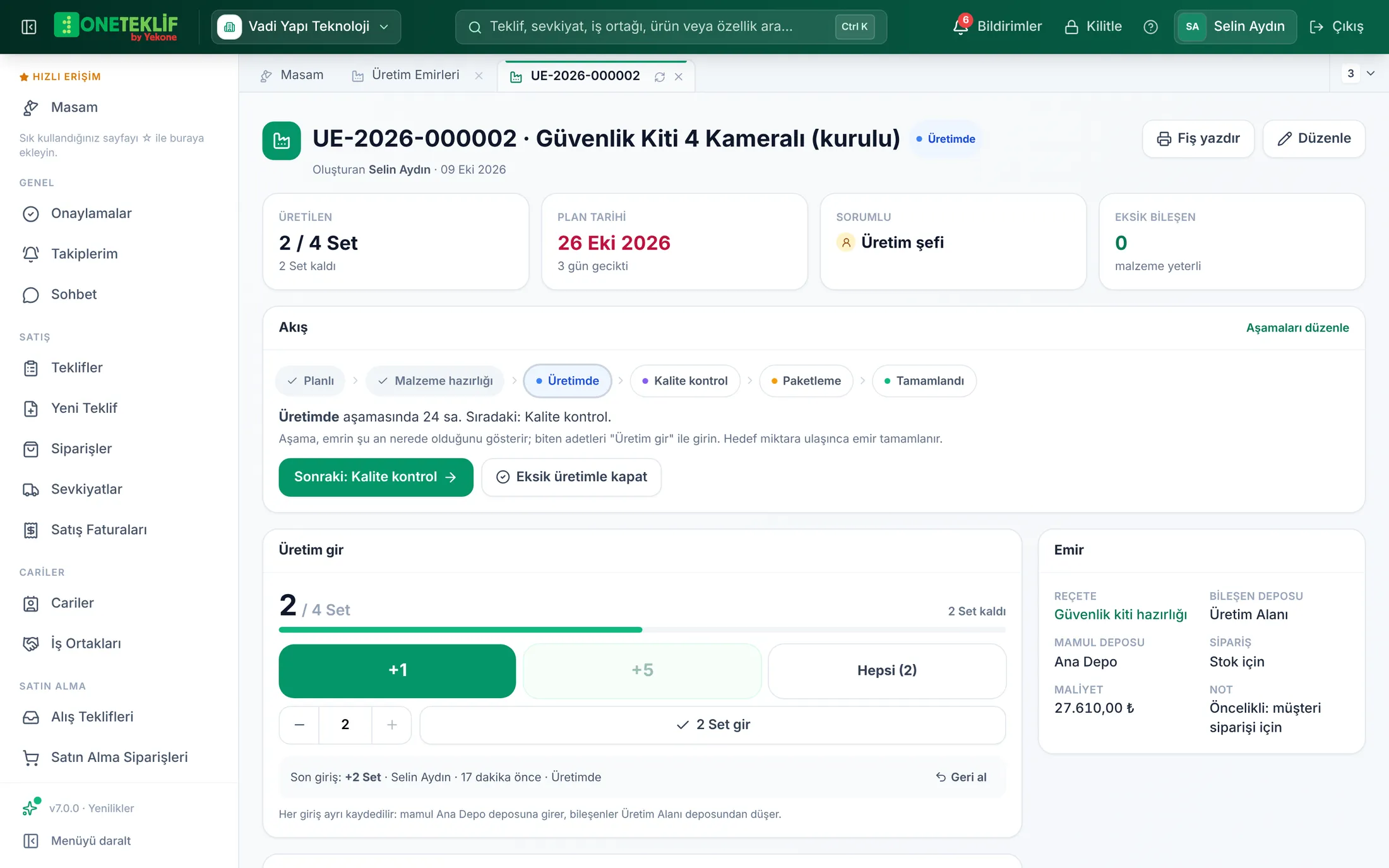Open Onaylamalar in the sidebar

[119, 213]
